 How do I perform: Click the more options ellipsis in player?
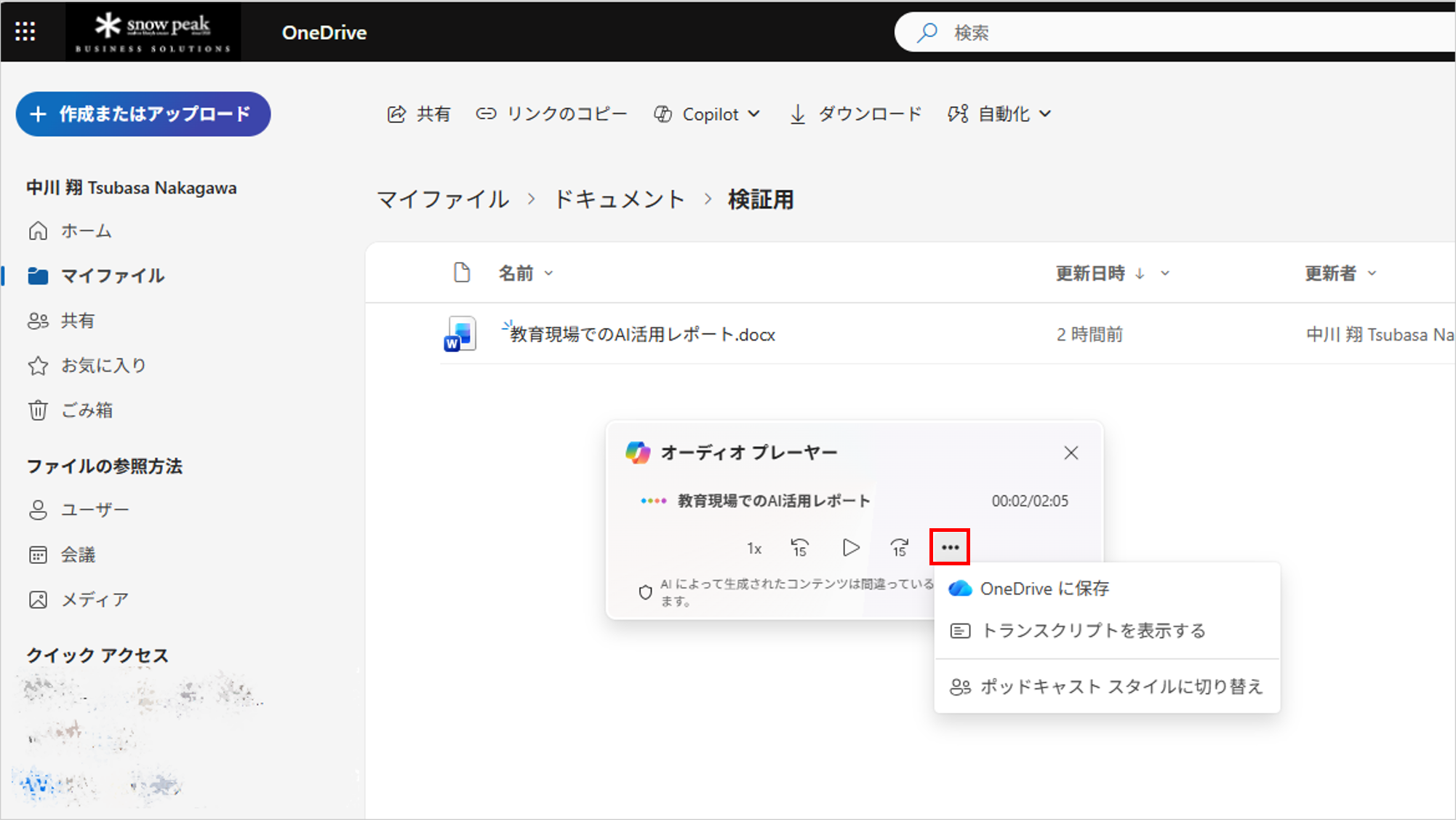click(x=950, y=547)
